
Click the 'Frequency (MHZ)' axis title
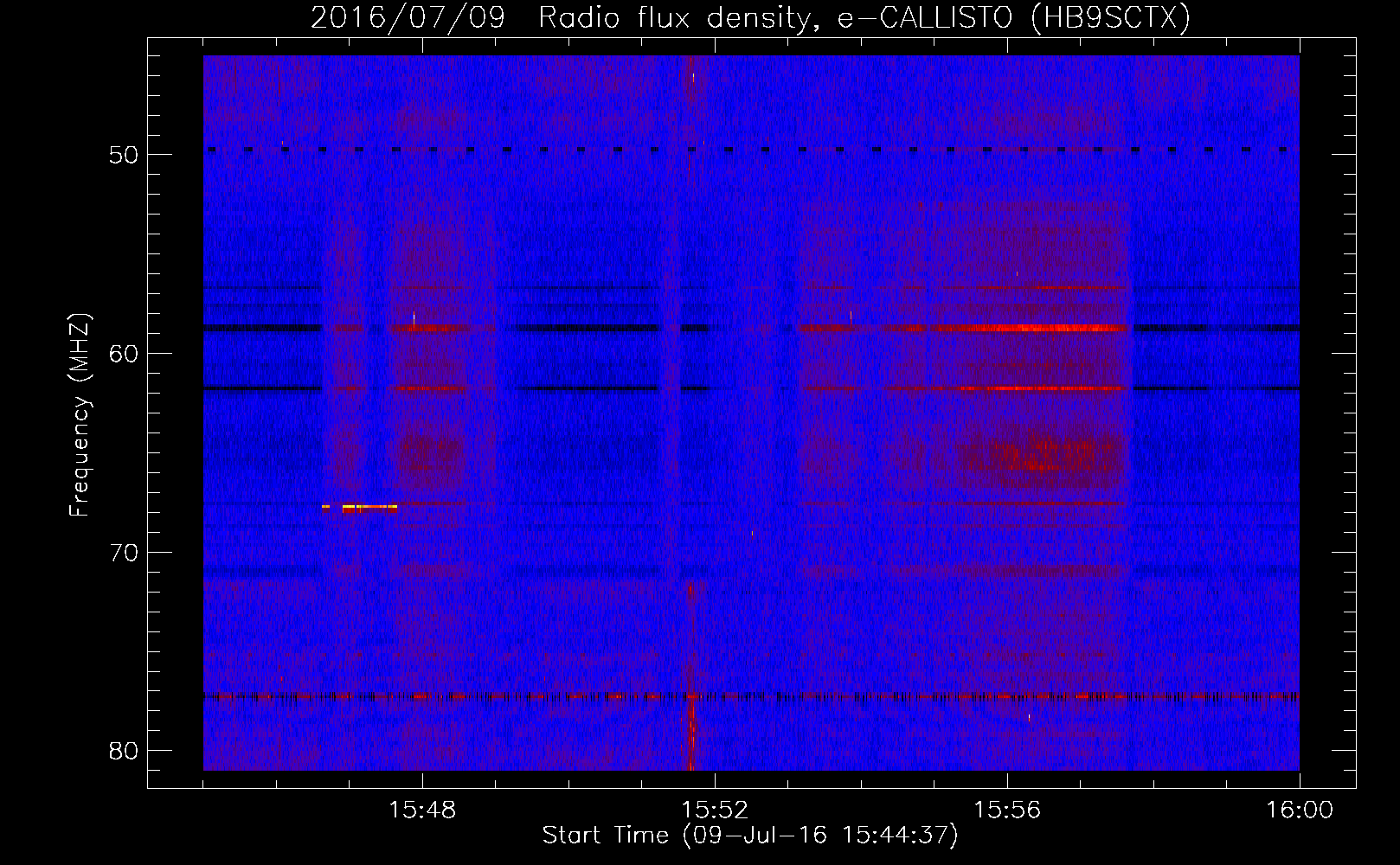click(80, 414)
